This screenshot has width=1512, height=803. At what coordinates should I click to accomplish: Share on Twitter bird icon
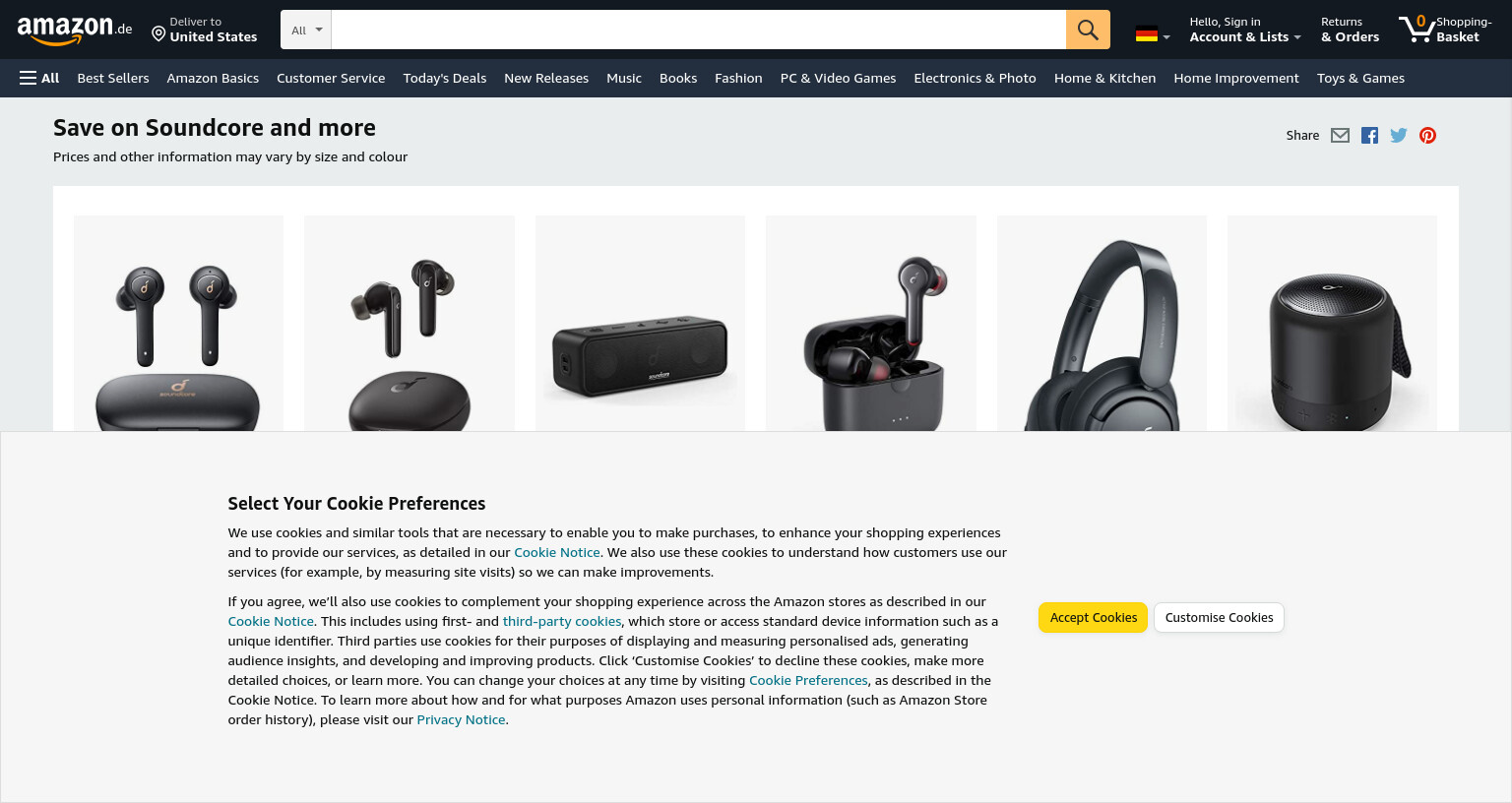tap(1398, 136)
